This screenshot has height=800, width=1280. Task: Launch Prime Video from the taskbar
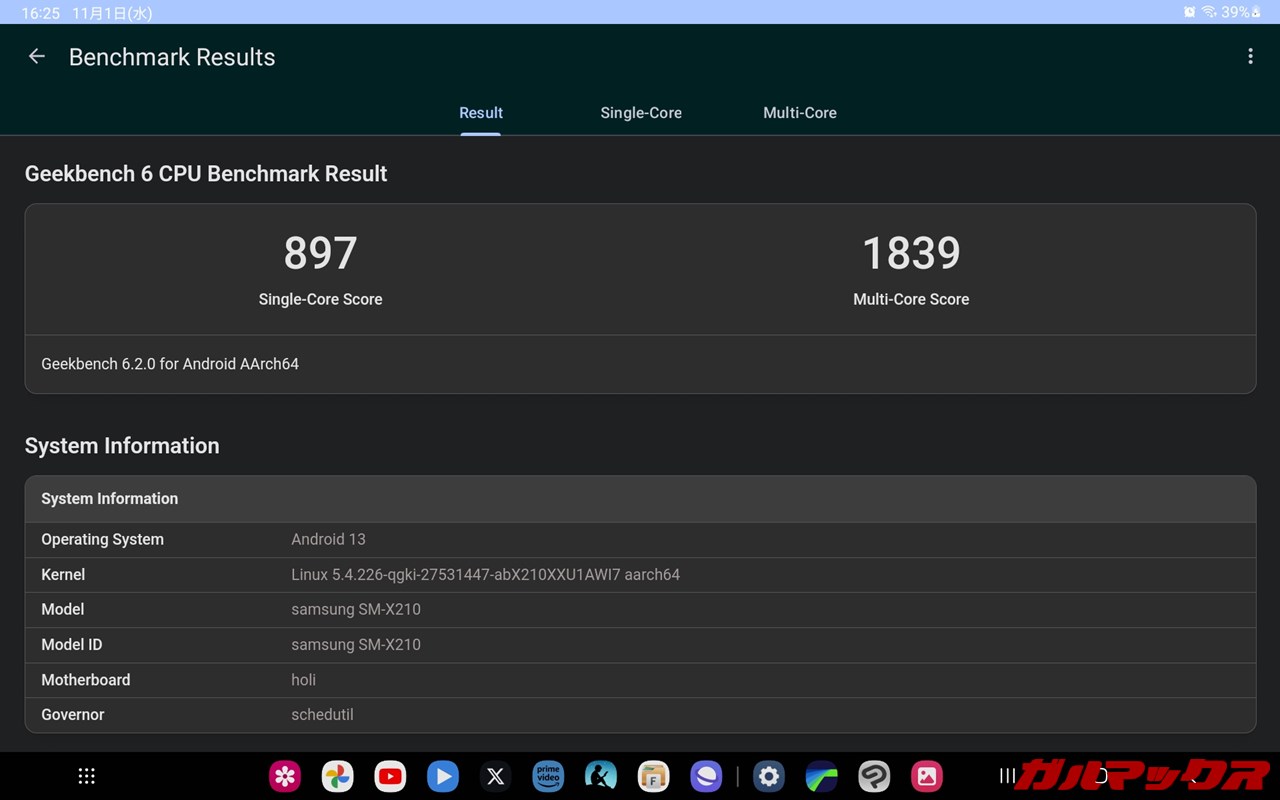(x=548, y=776)
